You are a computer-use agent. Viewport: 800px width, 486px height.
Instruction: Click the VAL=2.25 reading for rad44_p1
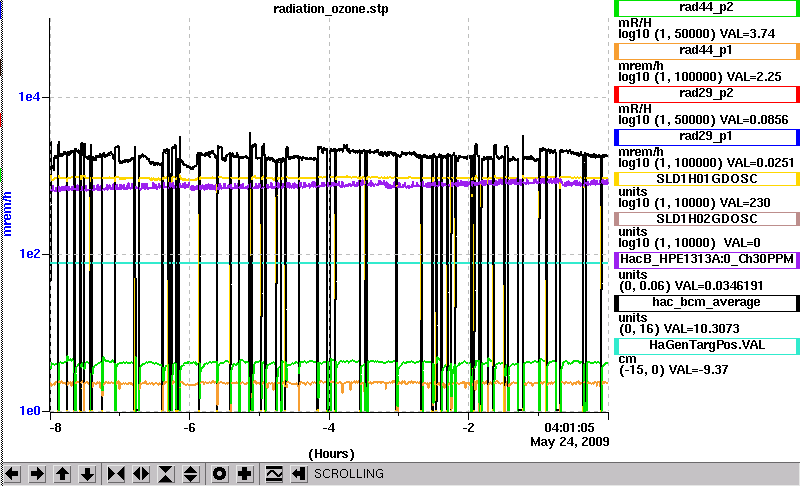point(754,77)
